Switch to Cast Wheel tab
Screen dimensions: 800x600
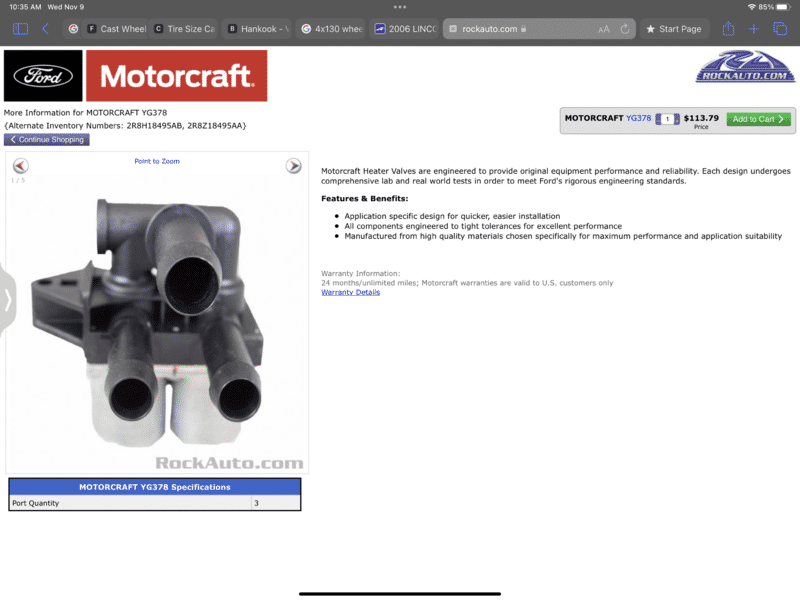click(116, 29)
